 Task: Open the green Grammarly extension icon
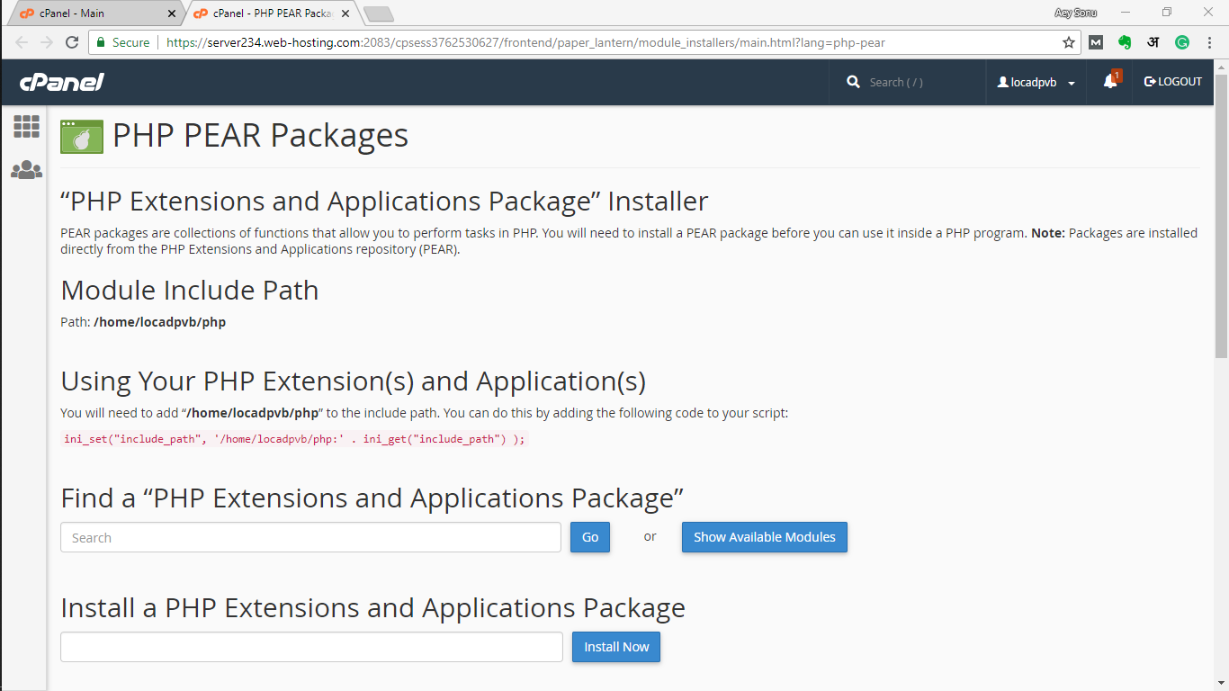[x=1182, y=43]
